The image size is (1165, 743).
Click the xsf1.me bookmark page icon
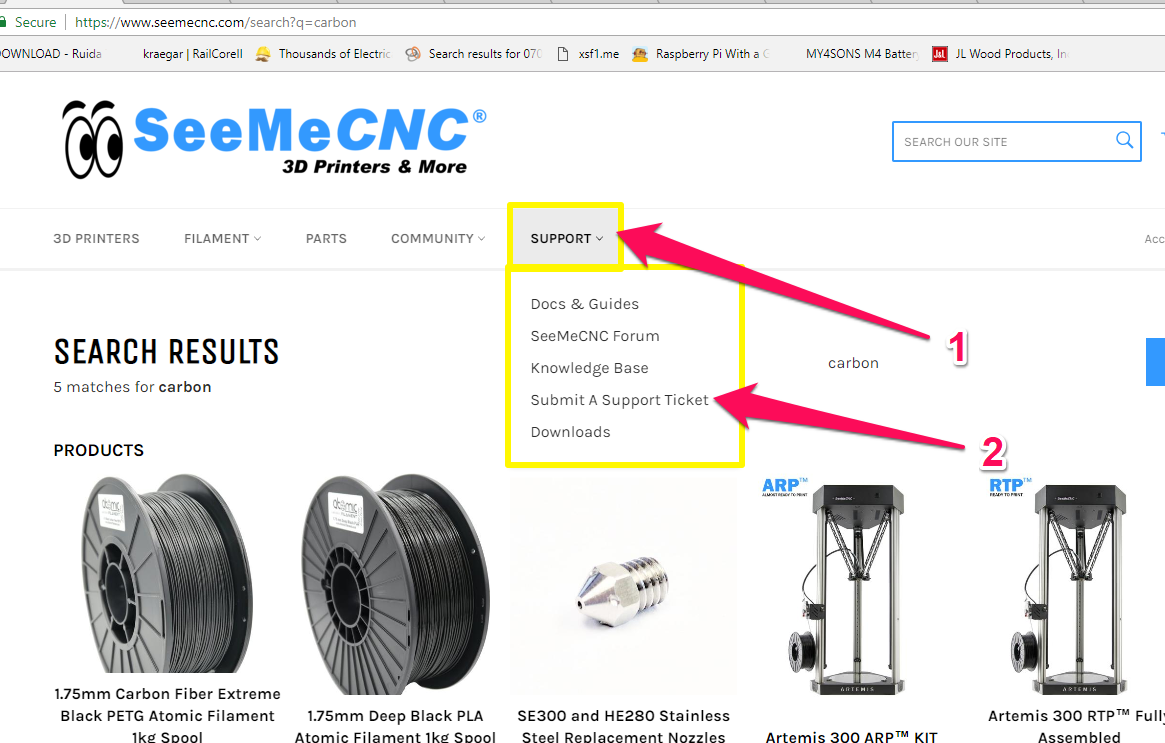563,53
